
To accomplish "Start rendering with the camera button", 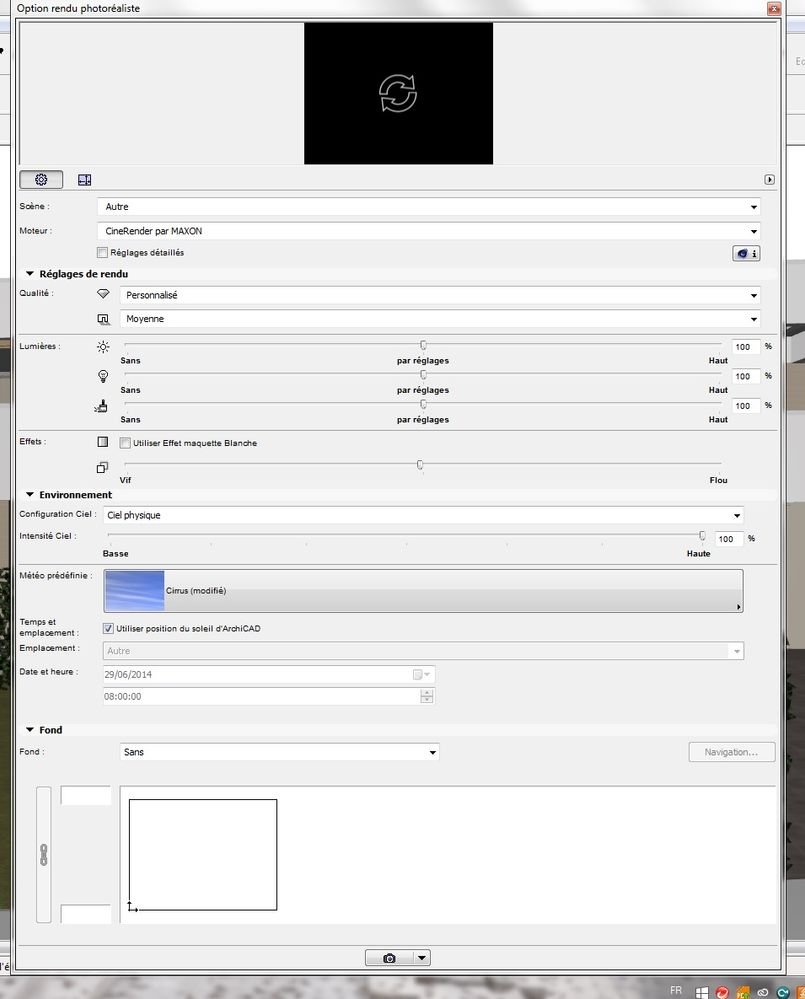I will [389, 958].
